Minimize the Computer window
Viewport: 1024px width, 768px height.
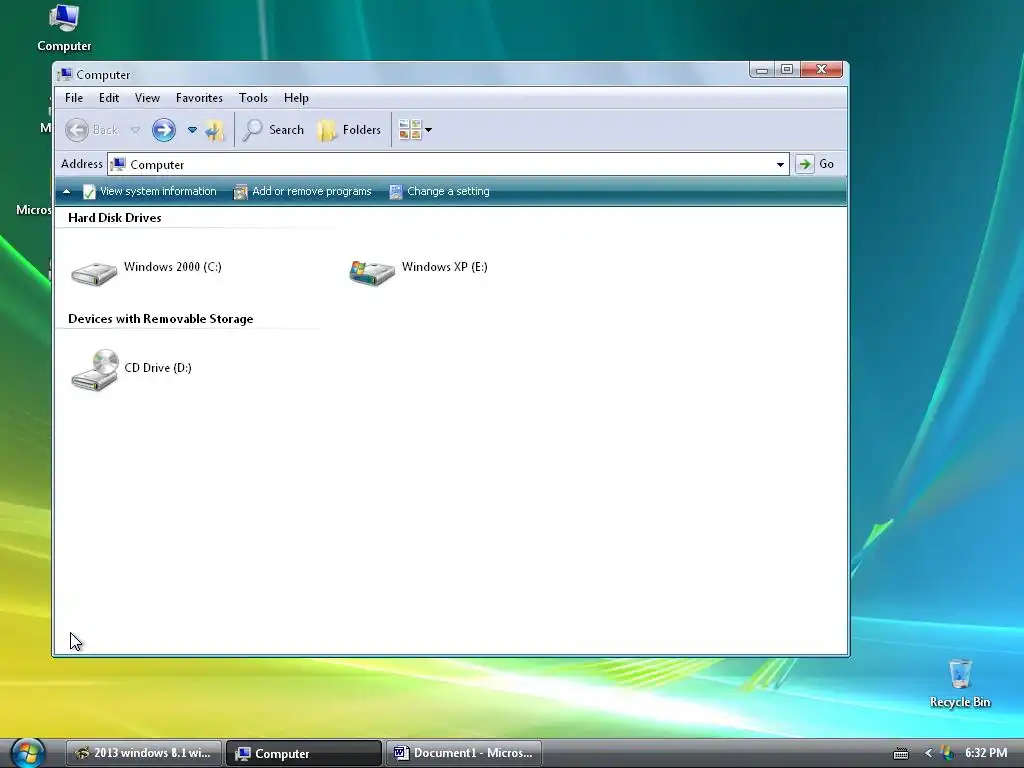[761, 69]
